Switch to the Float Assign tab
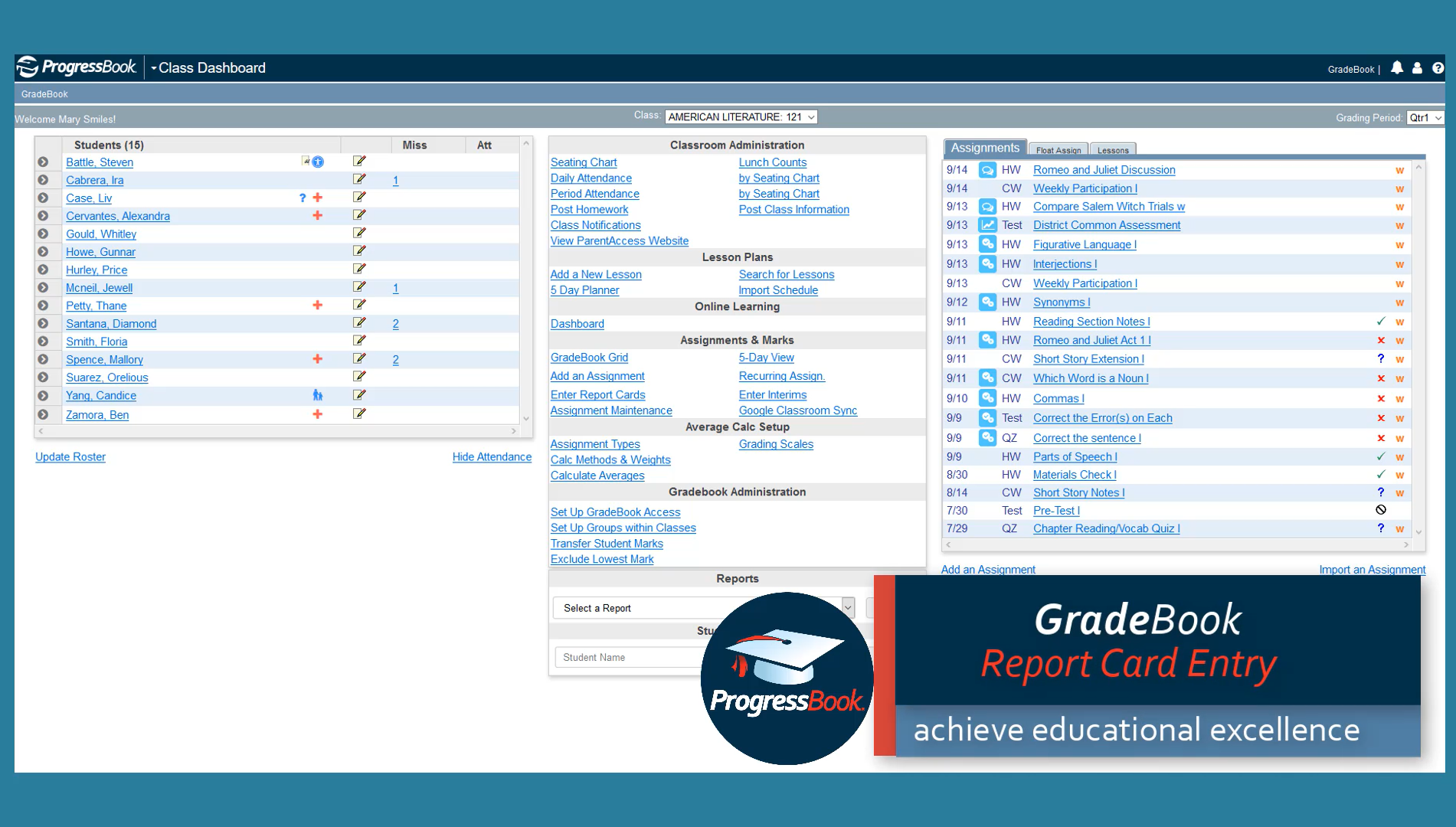The width and height of the screenshot is (1456, 827). tap(1058, 150)
